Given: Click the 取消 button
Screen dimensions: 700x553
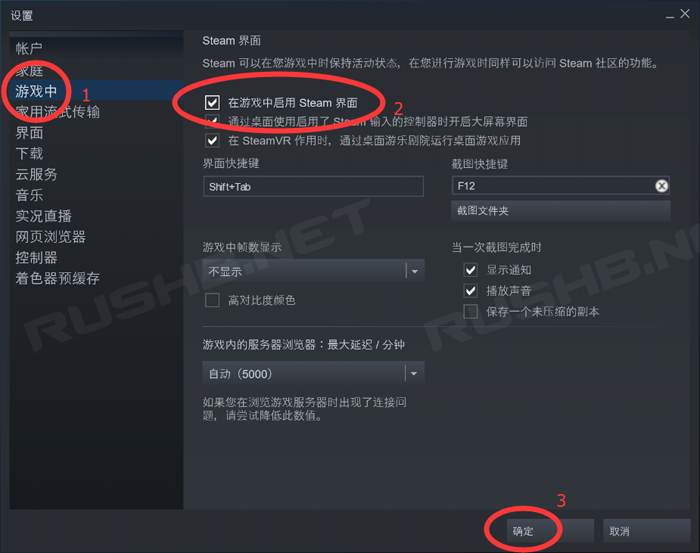Looking at the screenshot, I should point(646,531).
